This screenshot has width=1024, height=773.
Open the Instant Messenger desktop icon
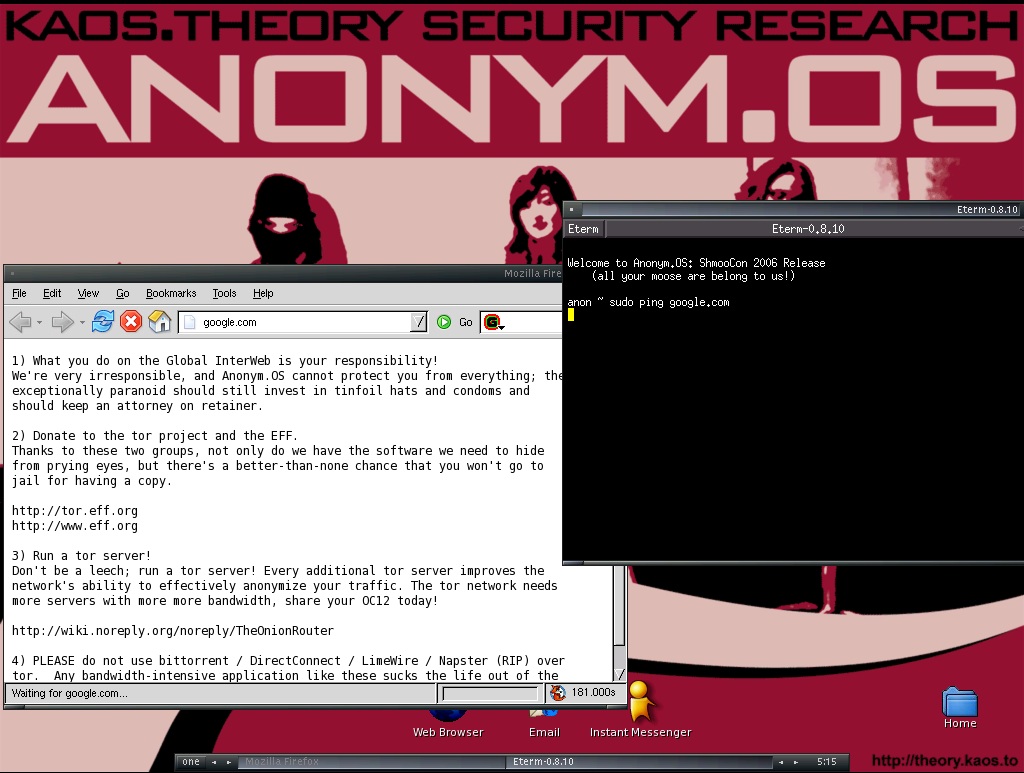[x=640, y=710]
